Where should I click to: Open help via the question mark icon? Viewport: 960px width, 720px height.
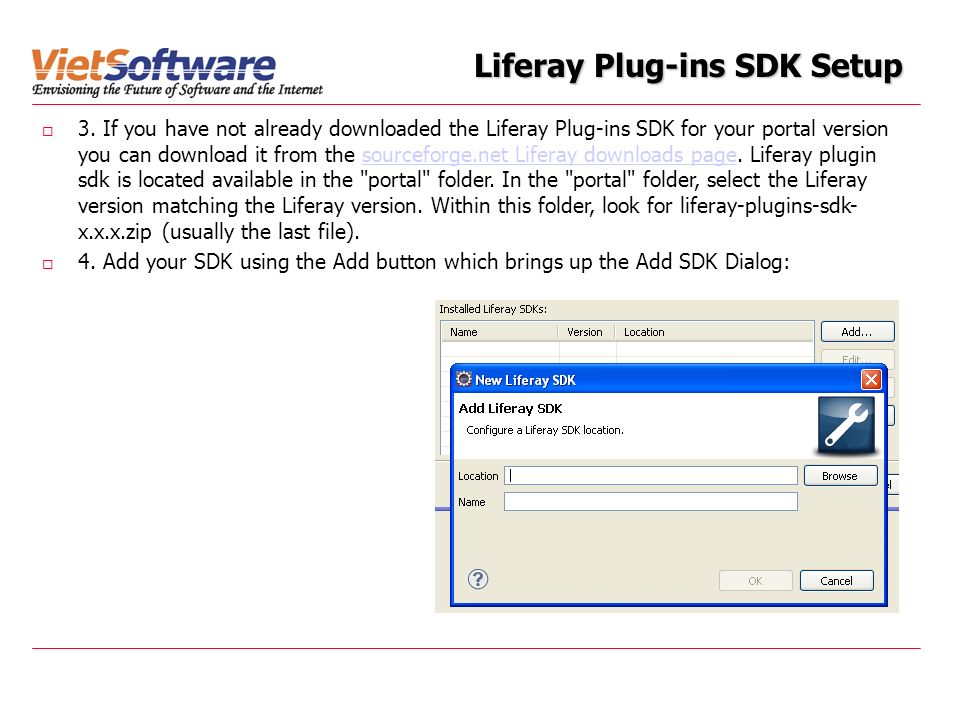[x=478, y=579]
